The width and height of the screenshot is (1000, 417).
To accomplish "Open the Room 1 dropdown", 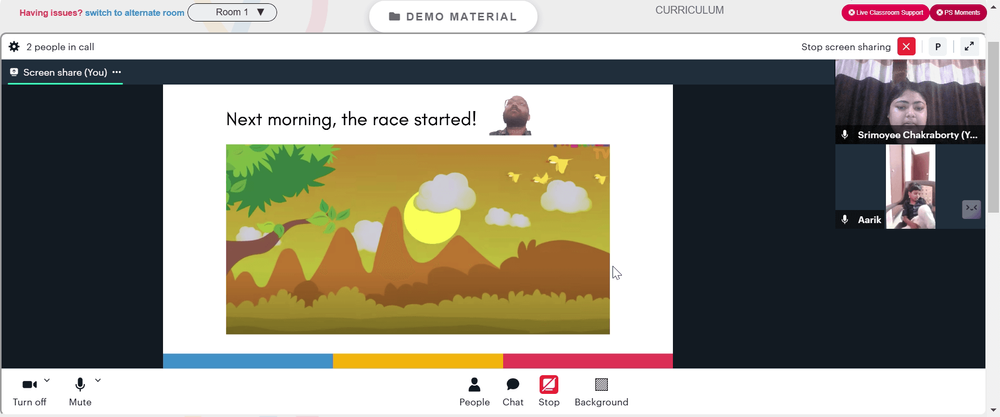I will 232,12.
